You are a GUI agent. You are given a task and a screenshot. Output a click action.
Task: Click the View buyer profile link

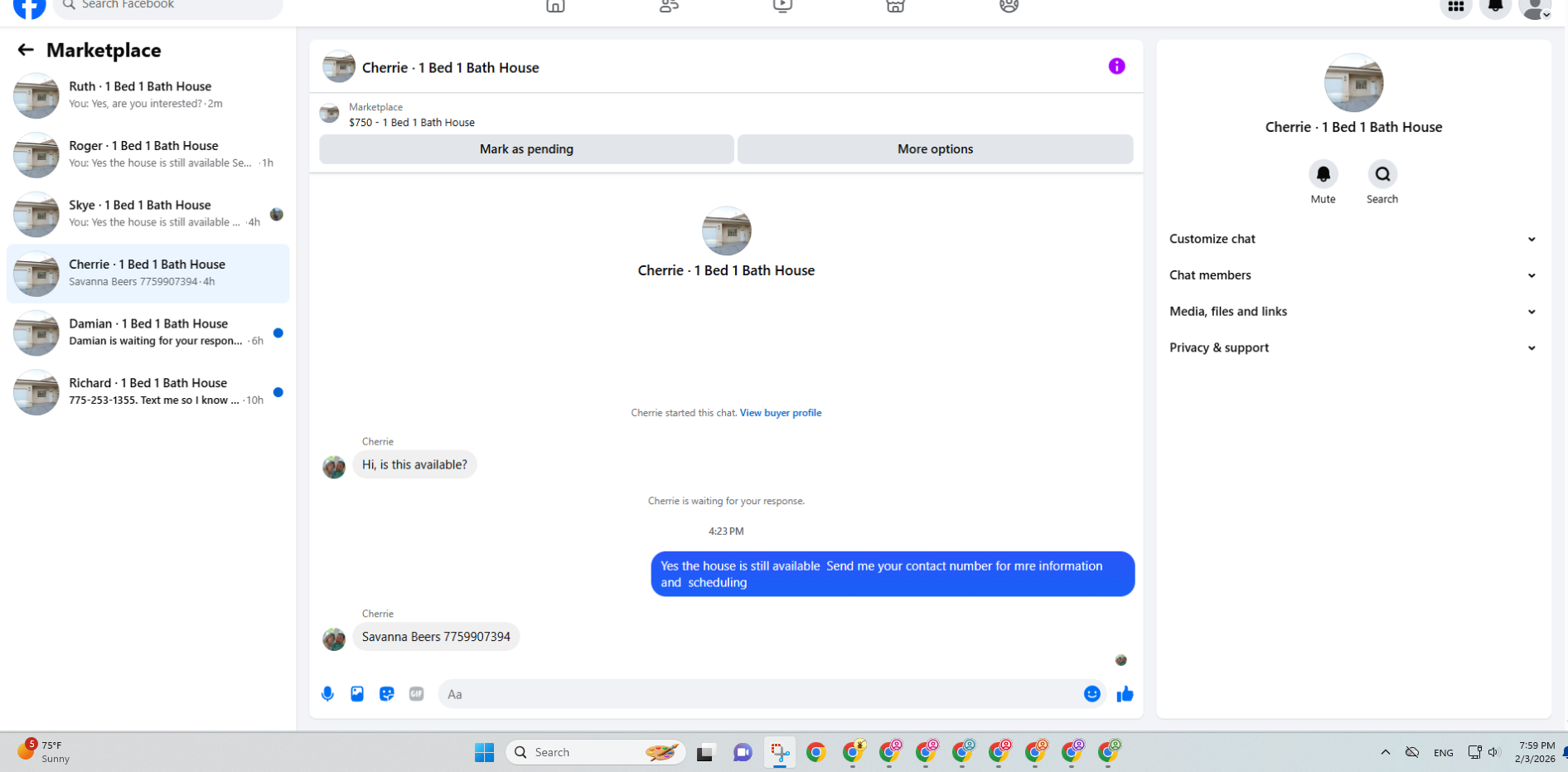(x=781, y=412)
